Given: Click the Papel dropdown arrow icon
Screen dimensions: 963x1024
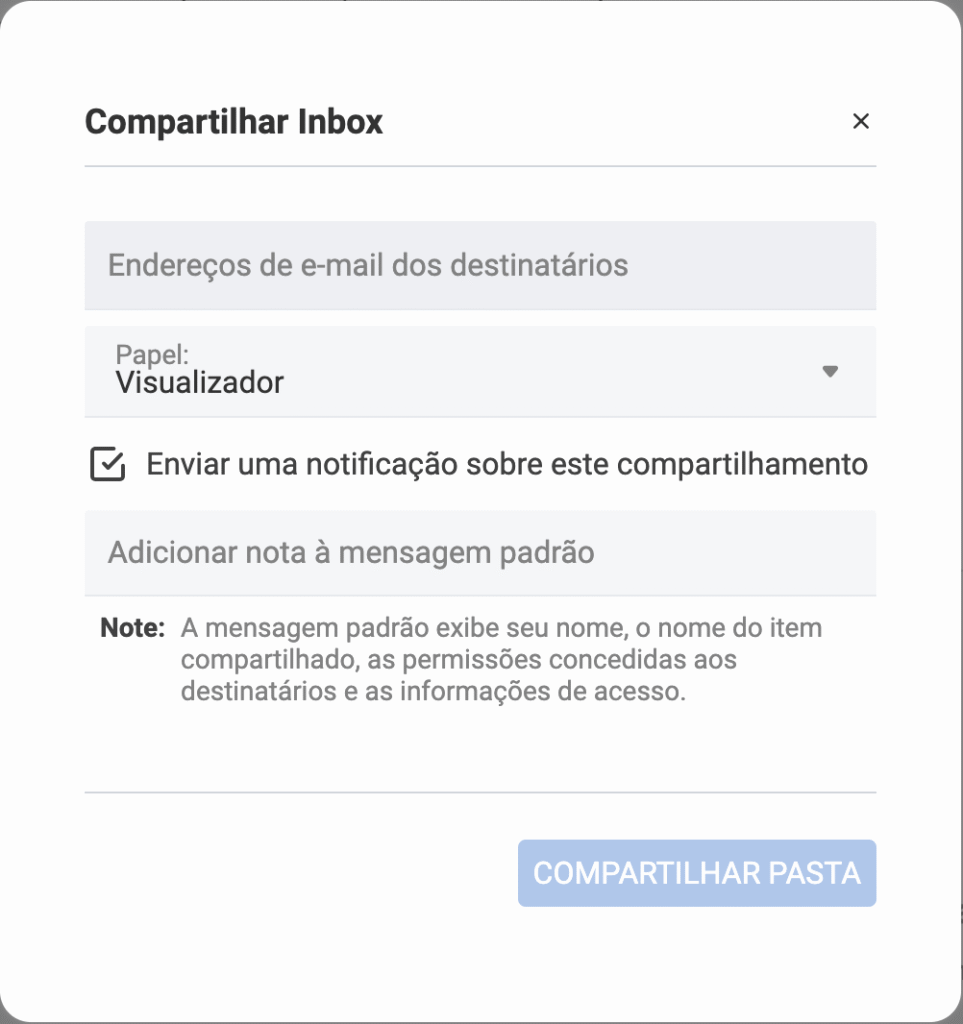Looking at the screenshot, I should [x=829, y=372].
